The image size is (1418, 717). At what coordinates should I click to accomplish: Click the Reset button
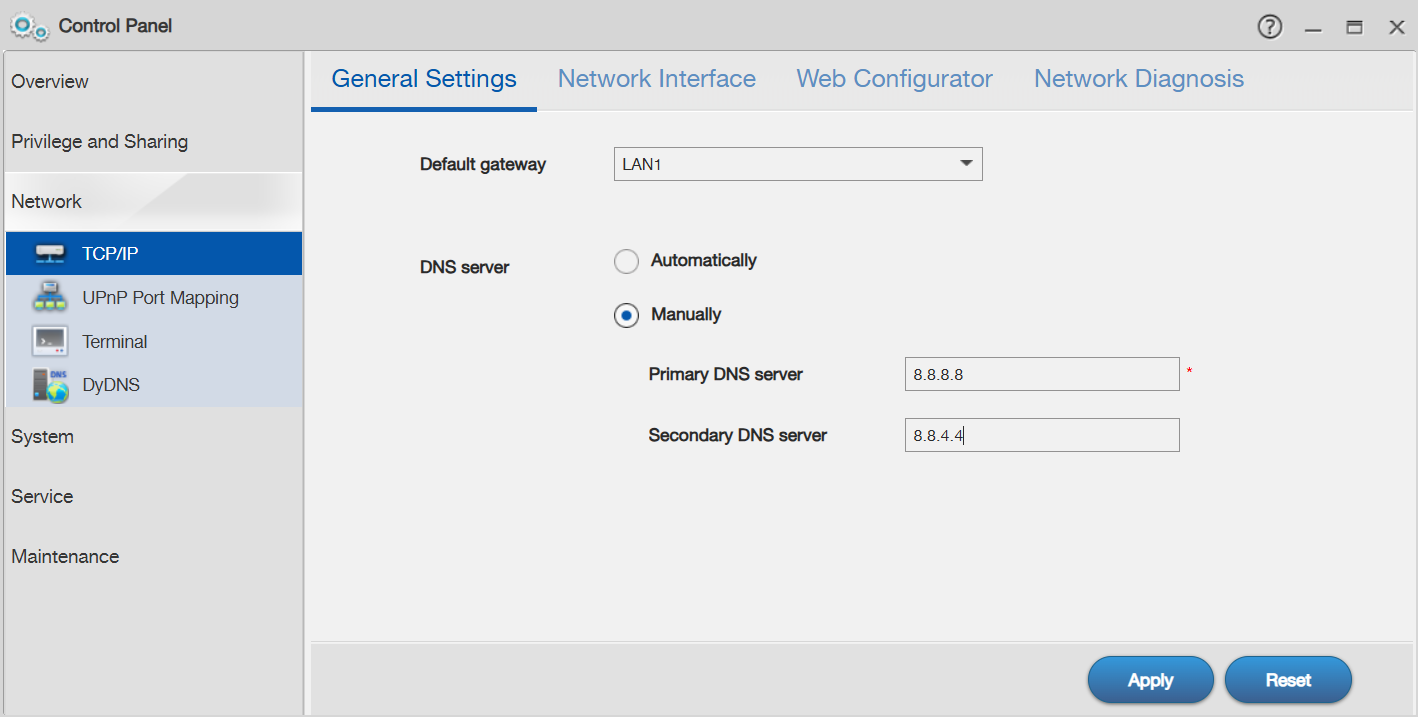click(1288, 680)
